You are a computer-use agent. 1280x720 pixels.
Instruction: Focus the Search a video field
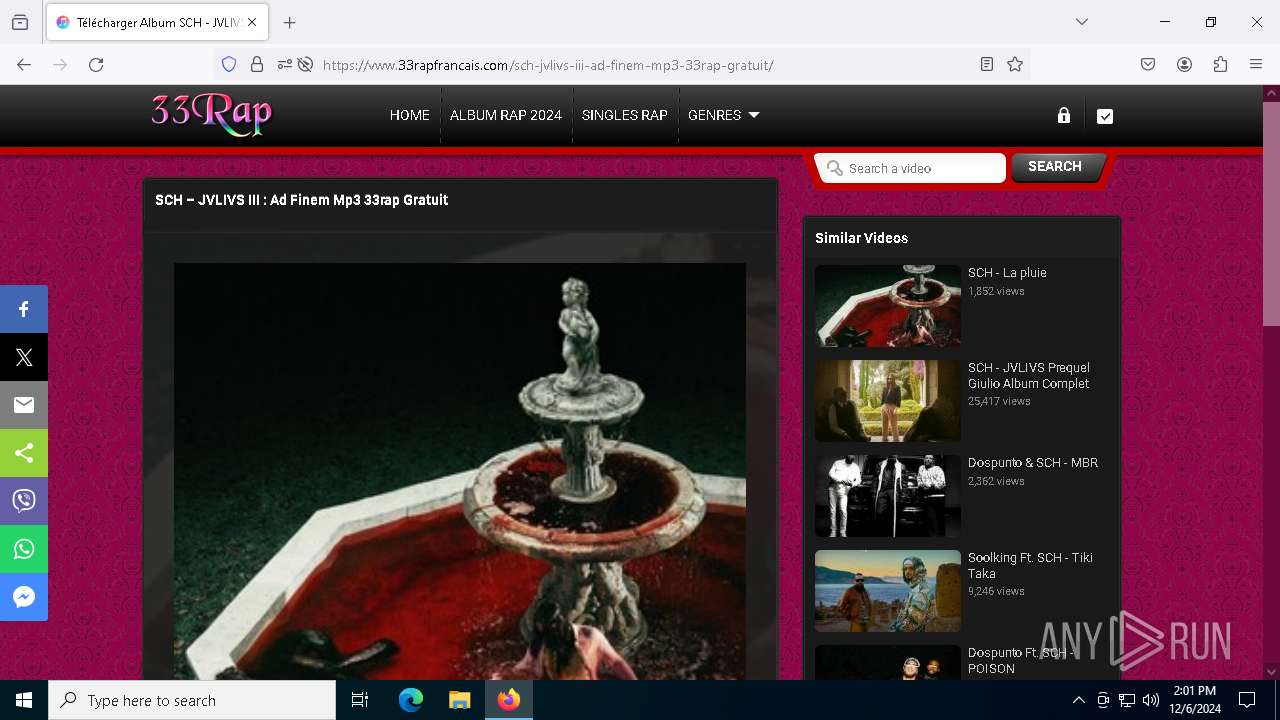coord(910,168)
